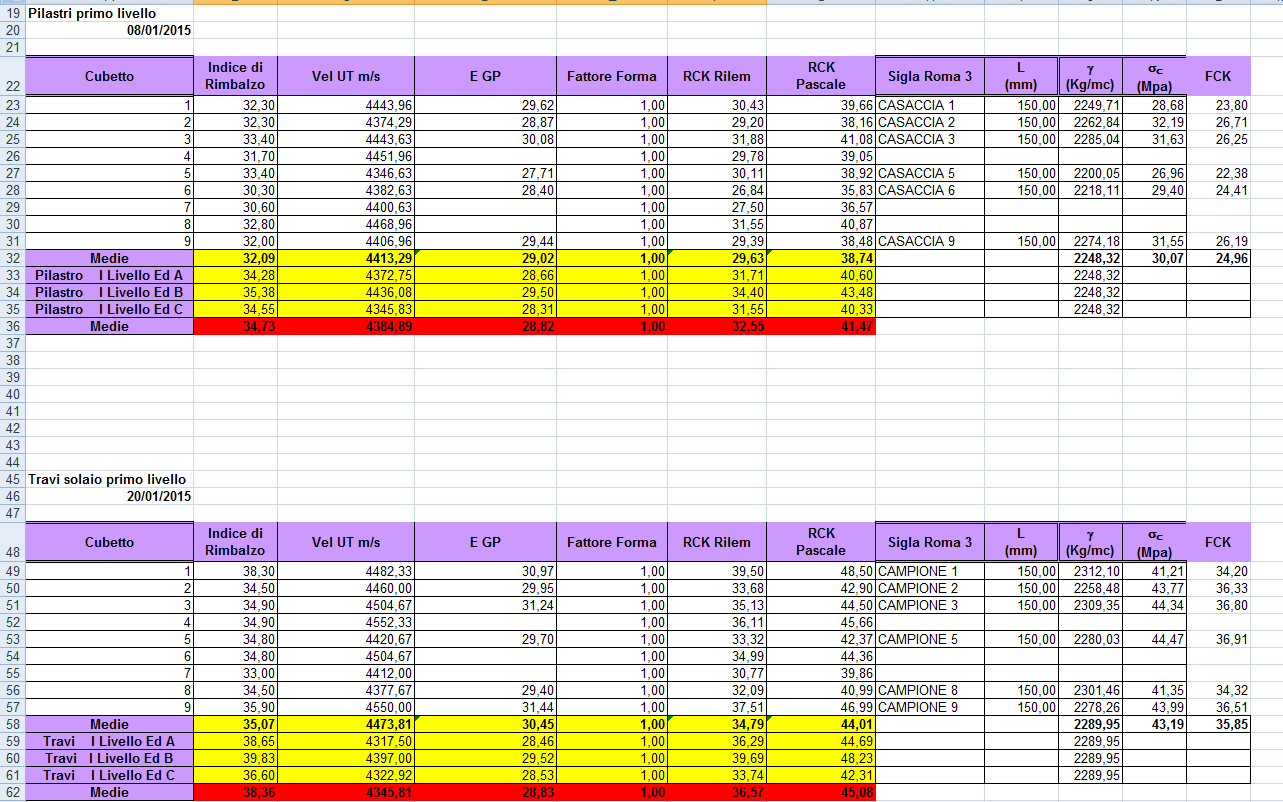Select the CASACCIA 3 cell
Screen dimensions: 1283x802
click(930, 139)
